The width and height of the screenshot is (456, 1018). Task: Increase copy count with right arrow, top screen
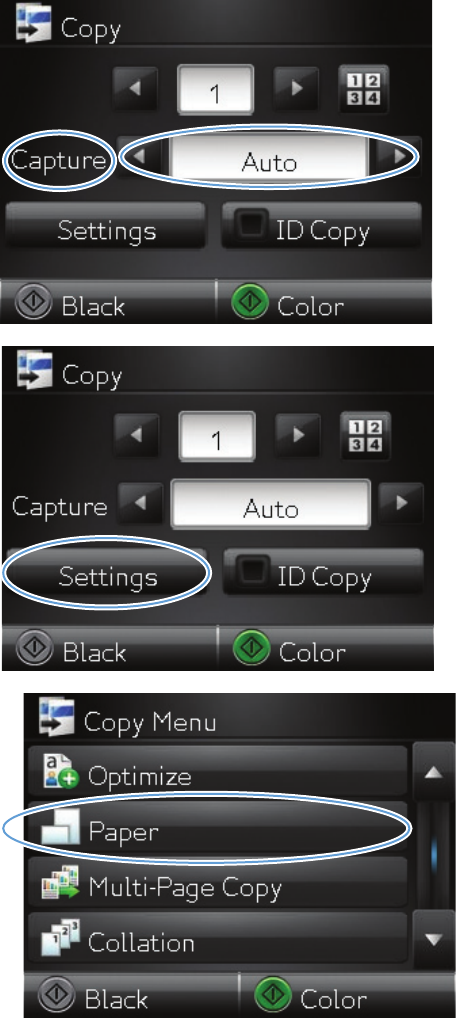pos(294,89)
